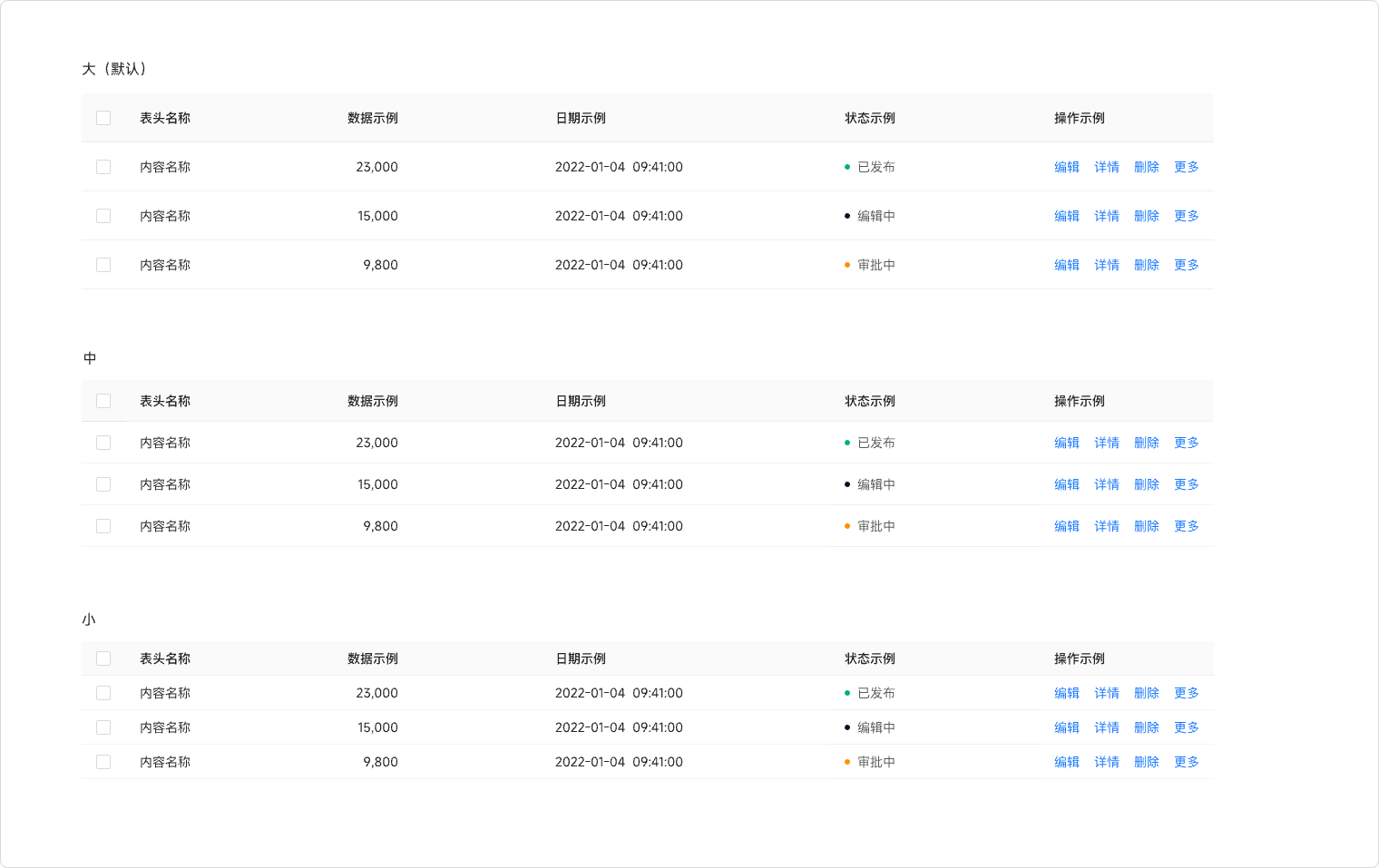
Task: Select the 9,800 row checkbox in the 小 table
Action: pos(103,762)
